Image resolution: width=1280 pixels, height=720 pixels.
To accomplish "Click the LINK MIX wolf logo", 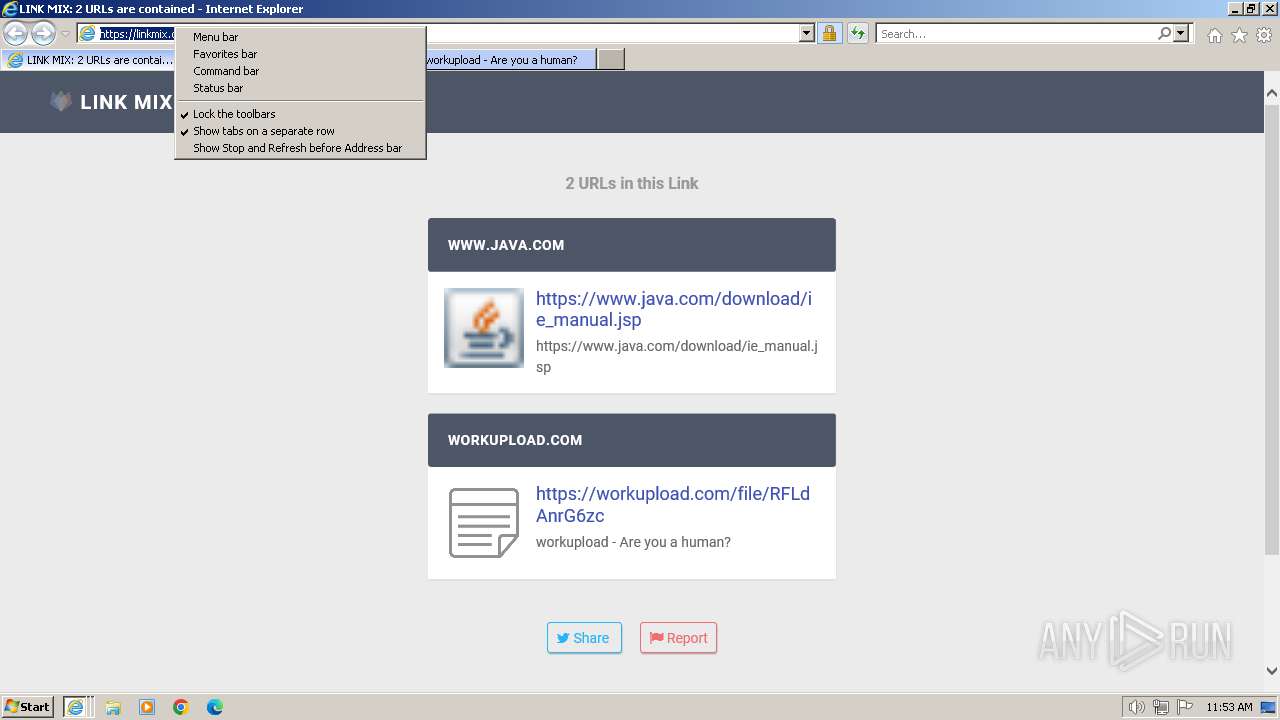I will coord(61,102).
